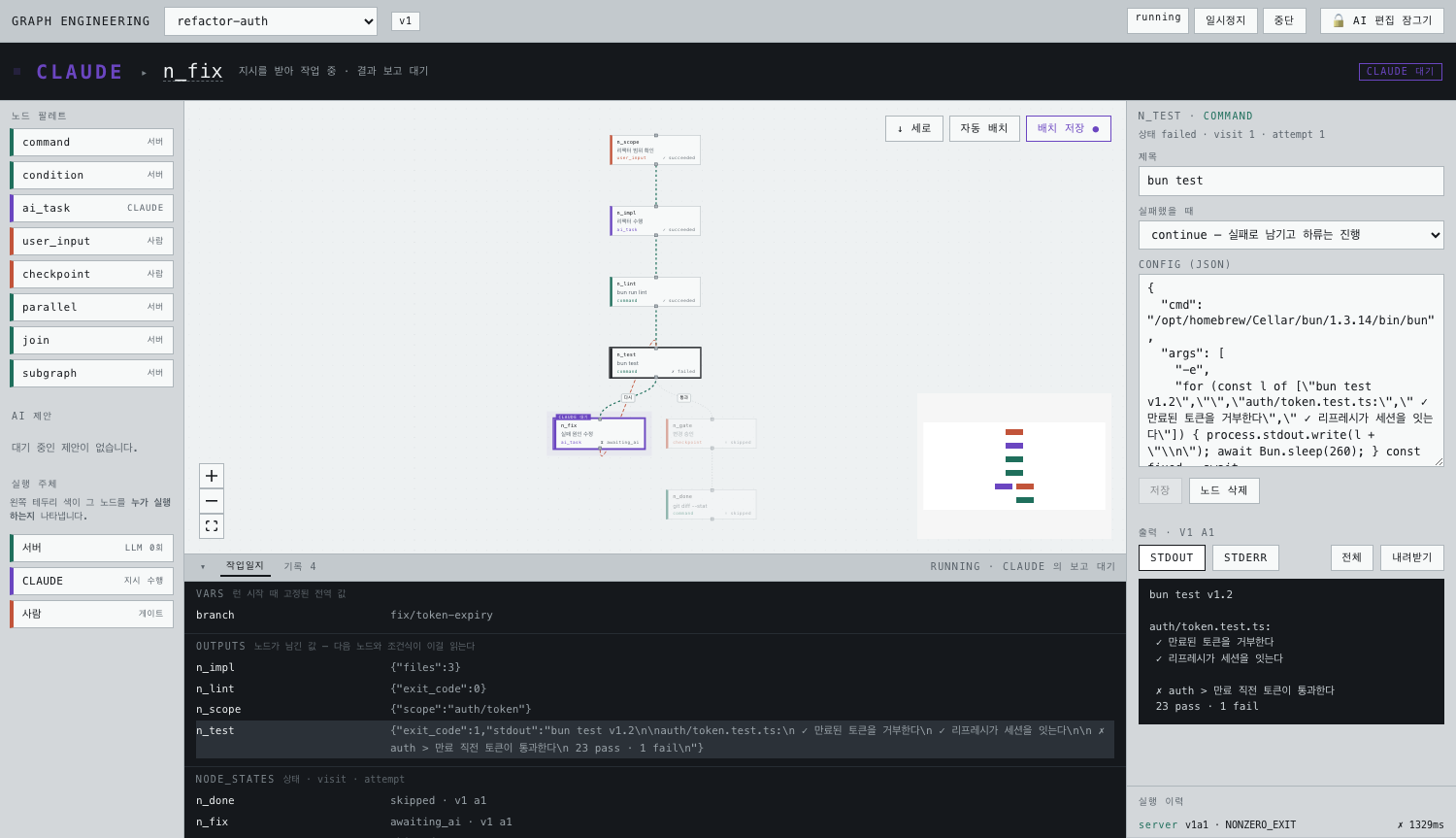Pause the run with 일시정지

coord(1225,20)
